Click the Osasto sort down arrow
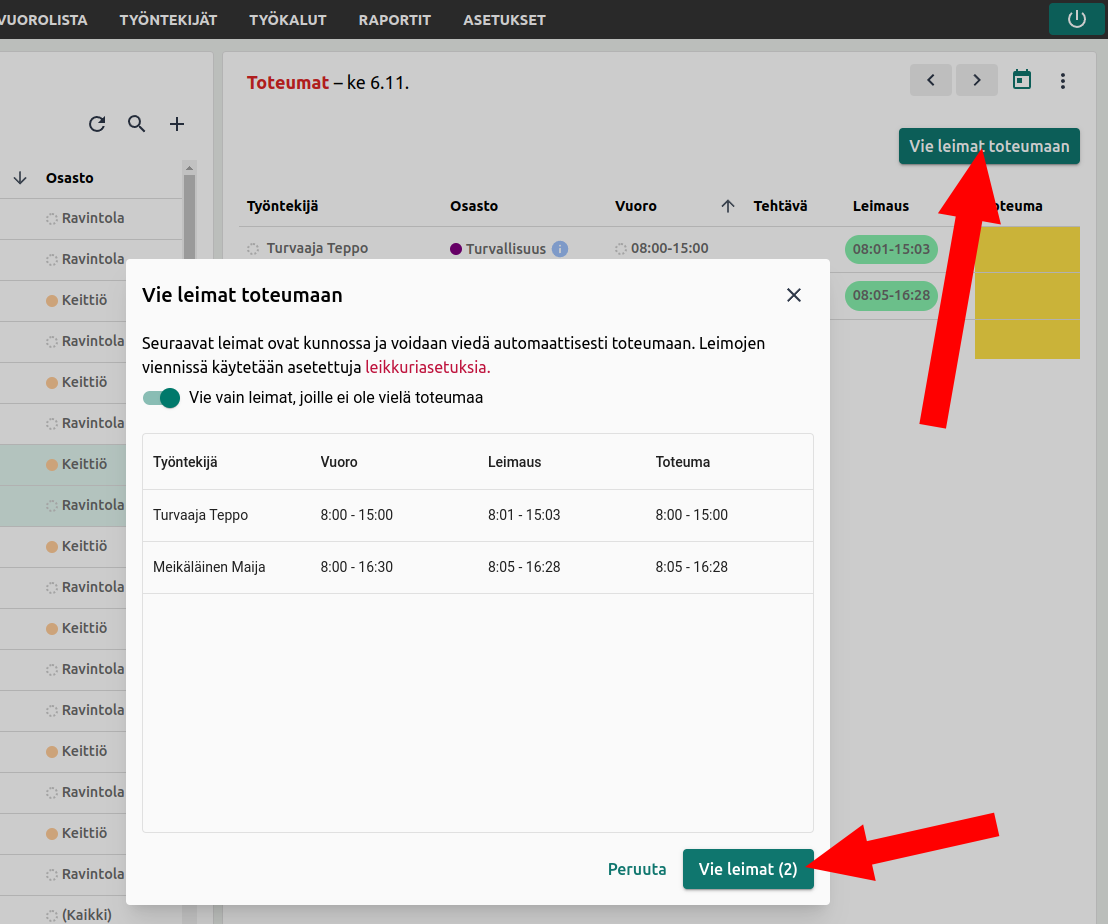 coord(20,178)
